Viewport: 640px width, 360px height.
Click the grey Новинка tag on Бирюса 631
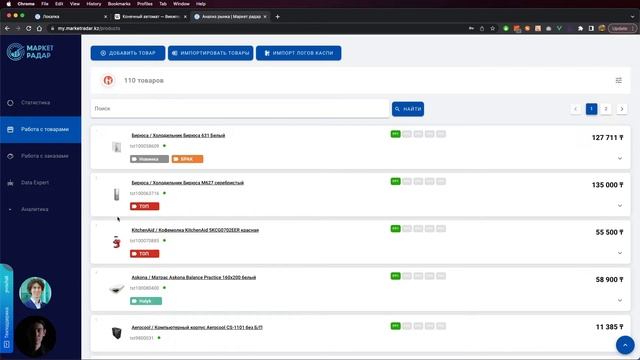(x=149, y=159)
